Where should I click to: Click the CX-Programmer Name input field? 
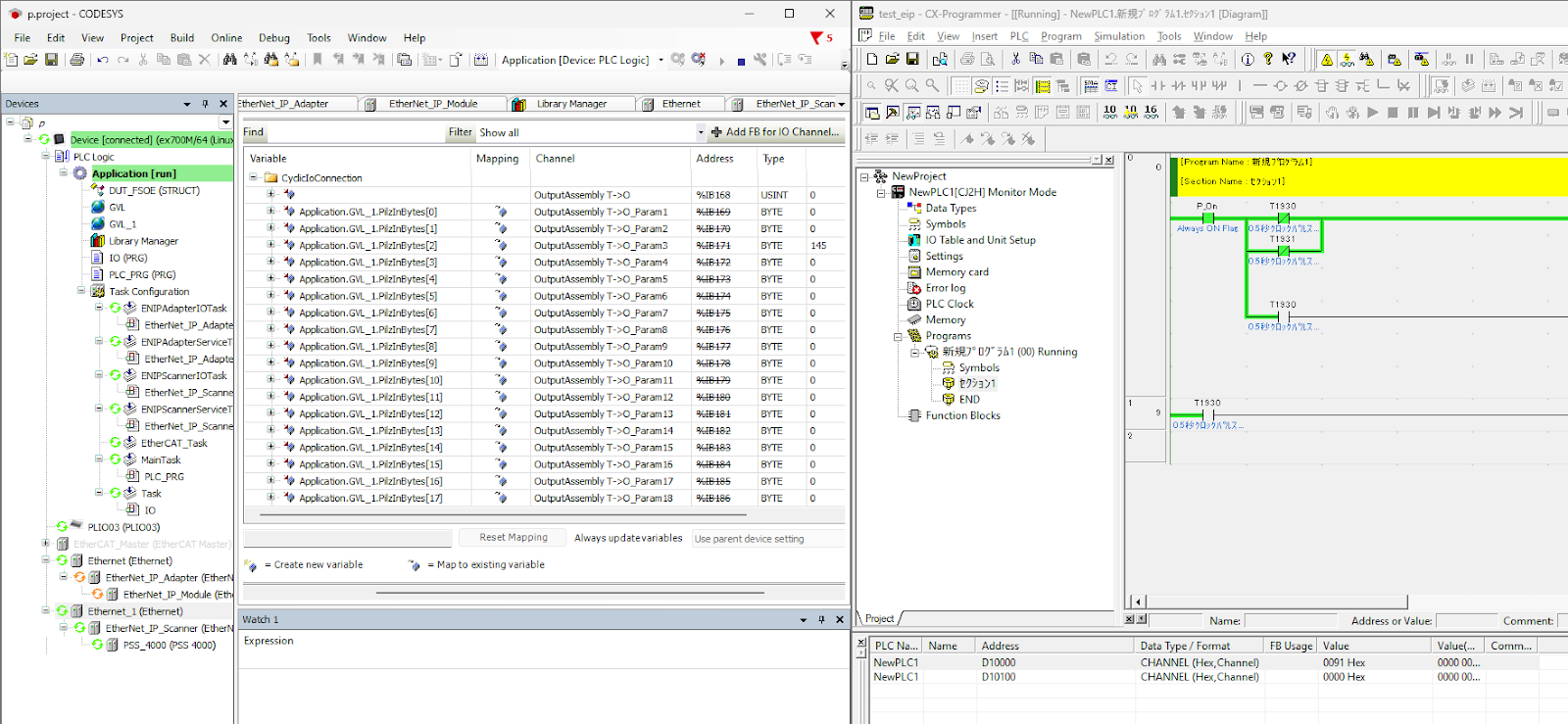tap(1291, 621)
